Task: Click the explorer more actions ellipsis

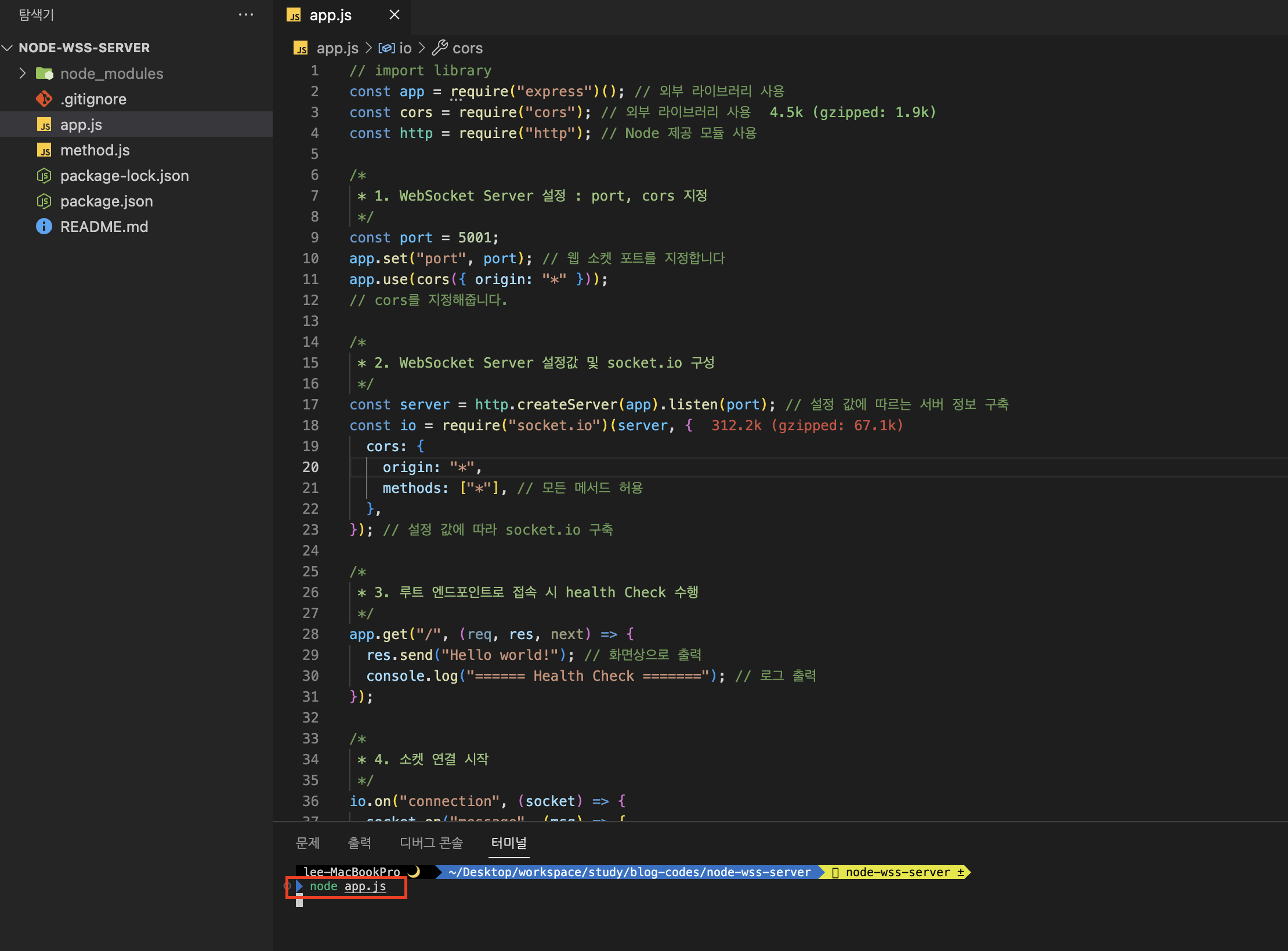Action: coord(246,15)
